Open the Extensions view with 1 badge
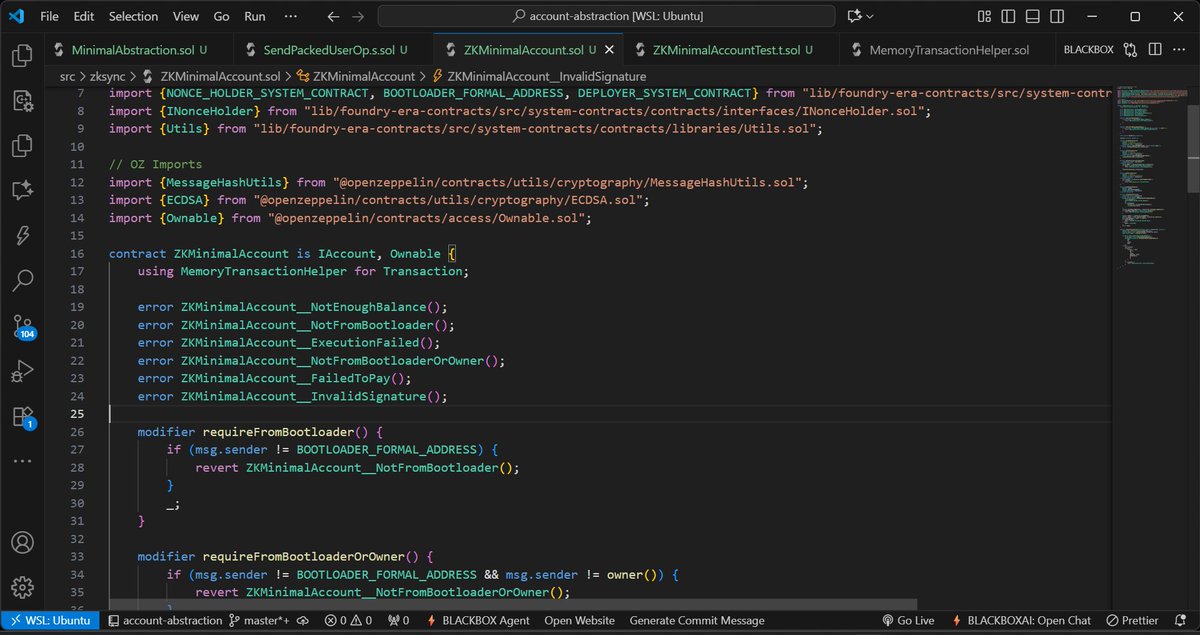This screenshot has width=1200, height=635. pyautogui.click(x=22, y=417)
